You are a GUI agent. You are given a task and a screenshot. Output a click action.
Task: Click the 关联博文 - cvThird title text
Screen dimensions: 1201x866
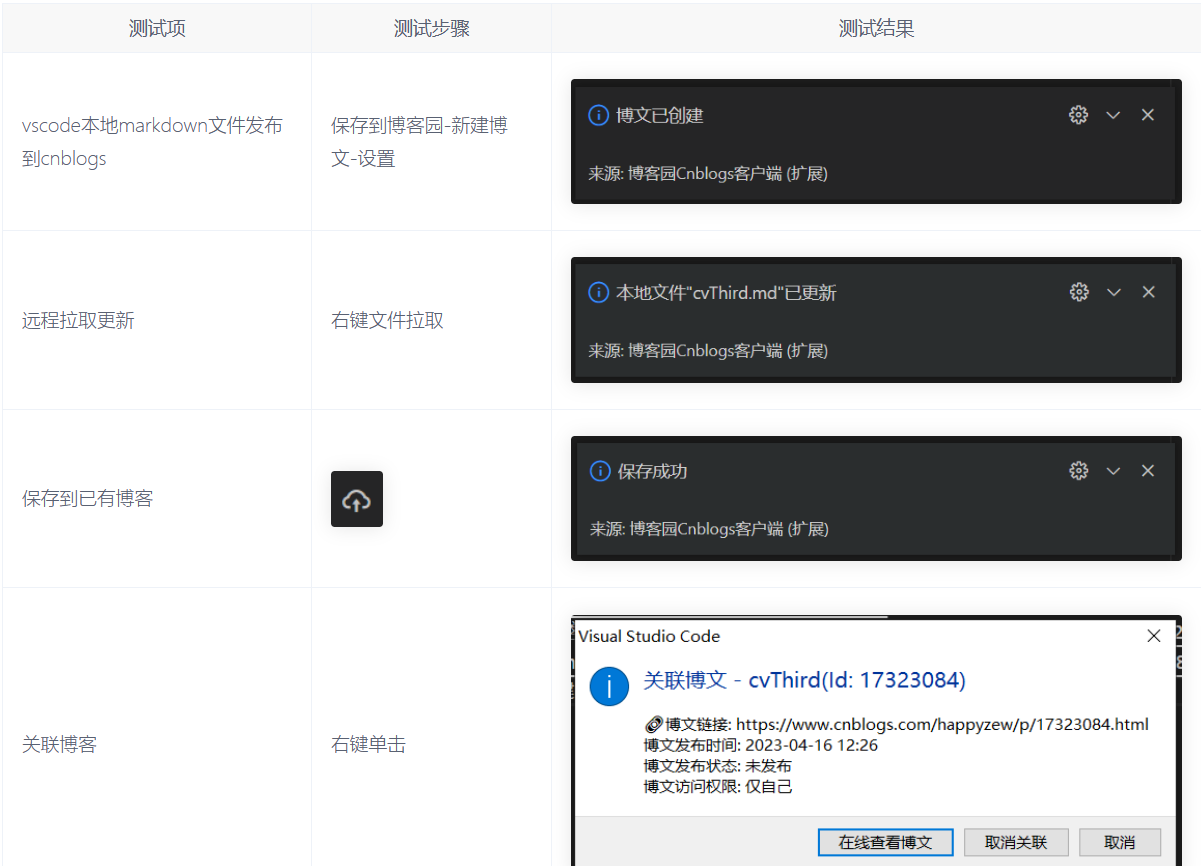(805, 679)
